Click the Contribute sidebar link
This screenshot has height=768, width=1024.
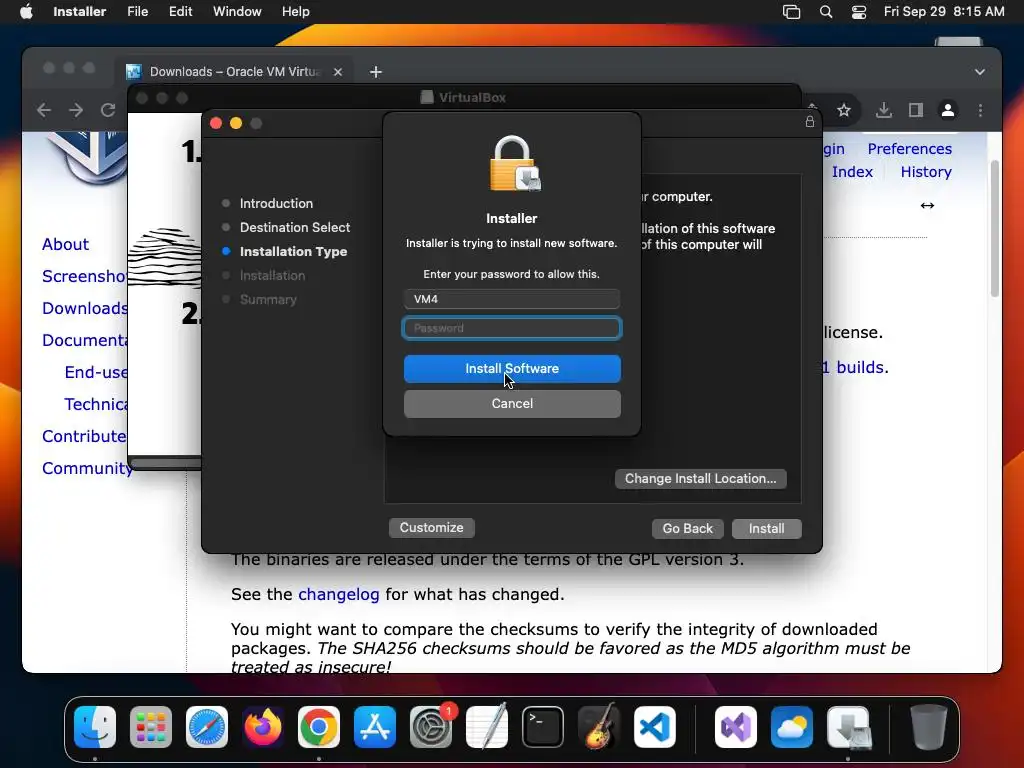(x=84, y=436)
